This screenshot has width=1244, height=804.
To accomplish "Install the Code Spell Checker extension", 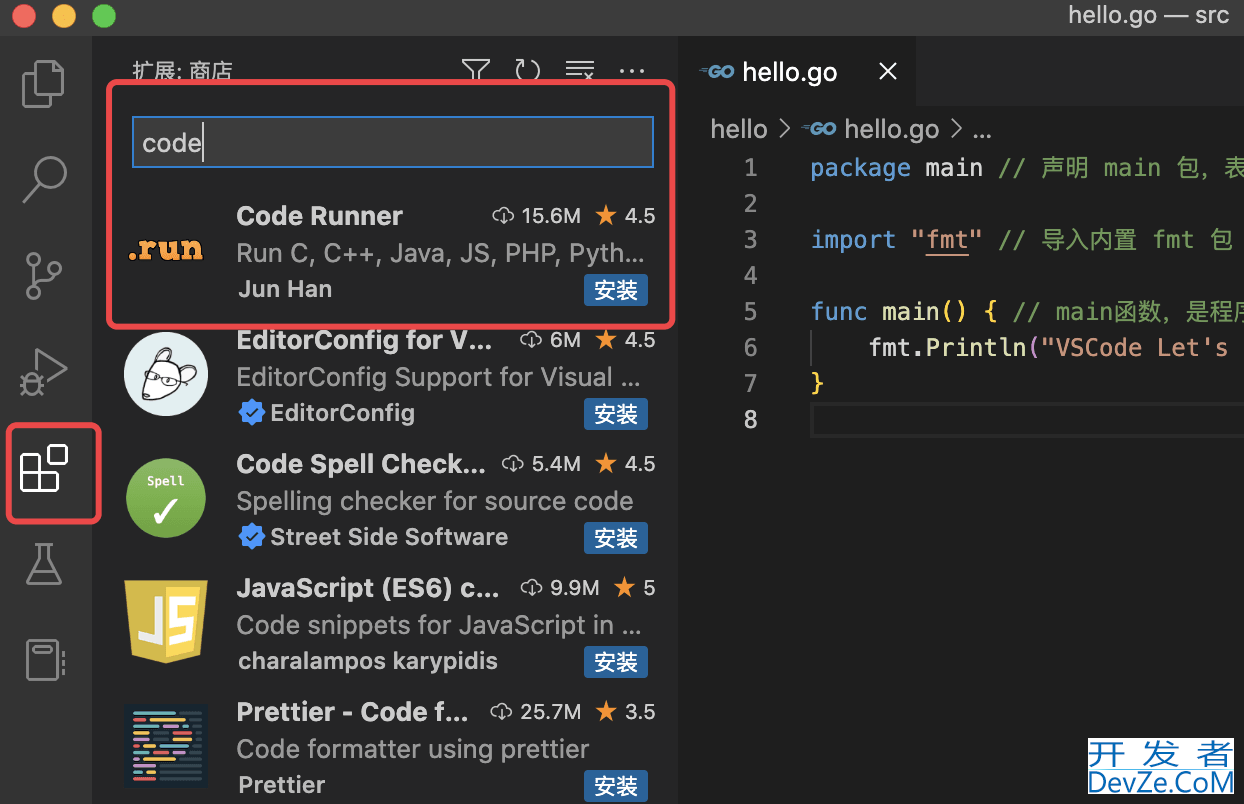I will tap(616, 538).
